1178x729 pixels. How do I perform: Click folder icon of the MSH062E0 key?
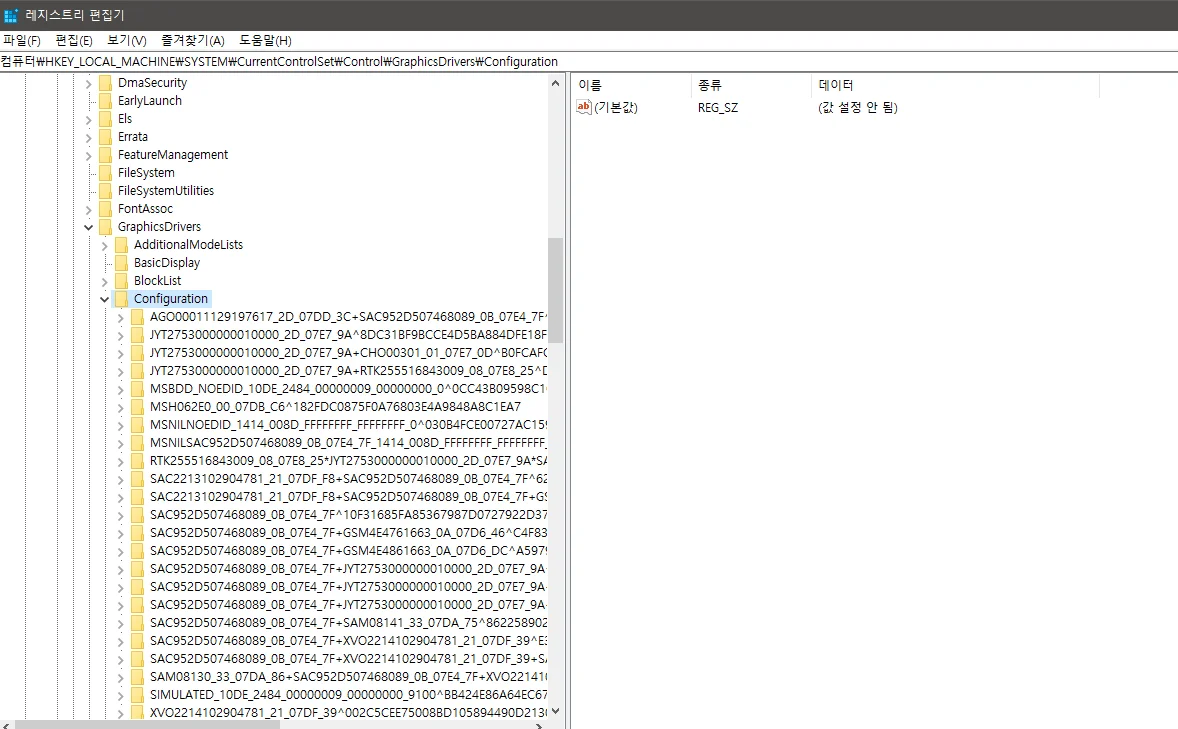point(137,407)
